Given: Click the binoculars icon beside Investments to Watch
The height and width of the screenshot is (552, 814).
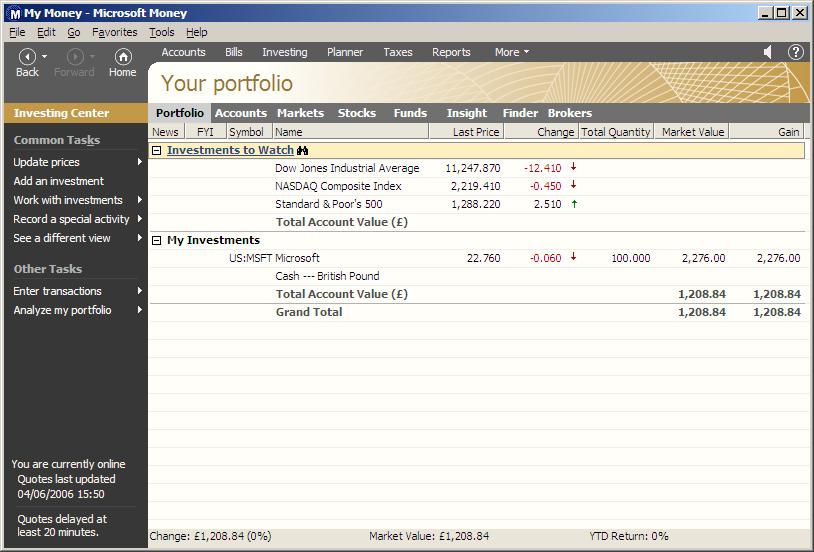Looking at the screenshot, I should pyautogui.click(x=303, y=151).
